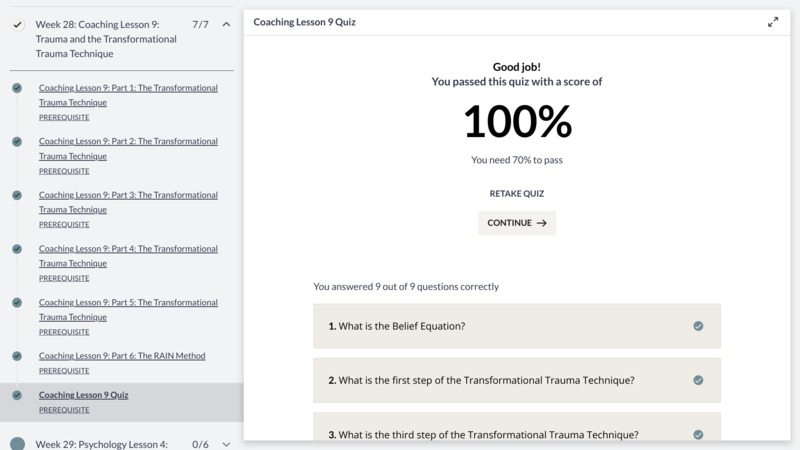Expand quiz panel to fullscreen
Image resolution: width=800 pixels, height=450 pixels.
(x=773, y=22)
